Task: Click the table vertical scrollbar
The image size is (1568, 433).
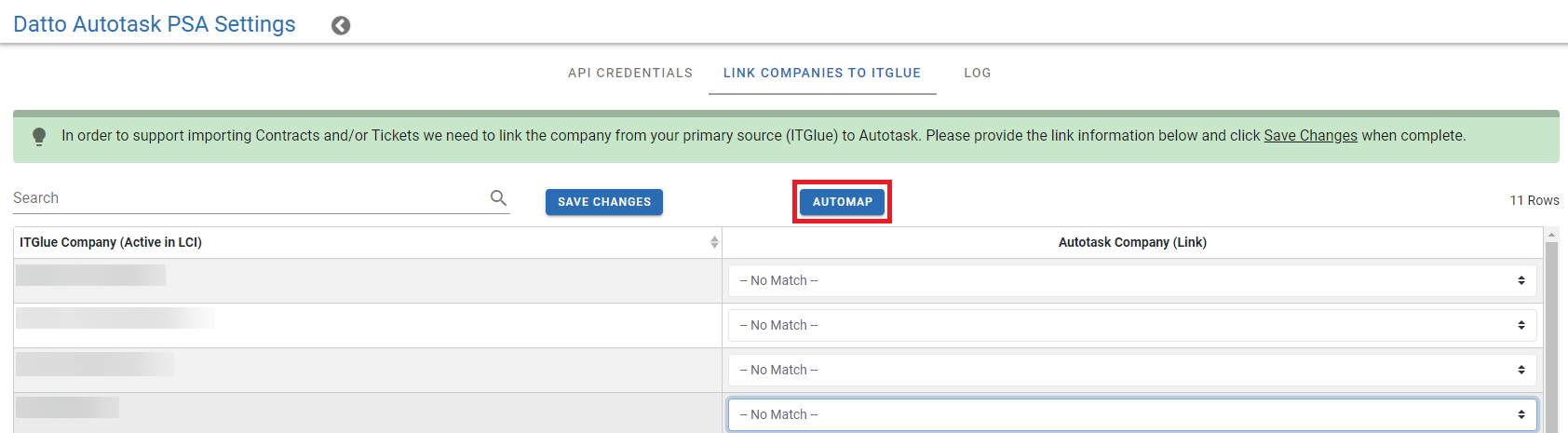Action: coord(1551,337)
